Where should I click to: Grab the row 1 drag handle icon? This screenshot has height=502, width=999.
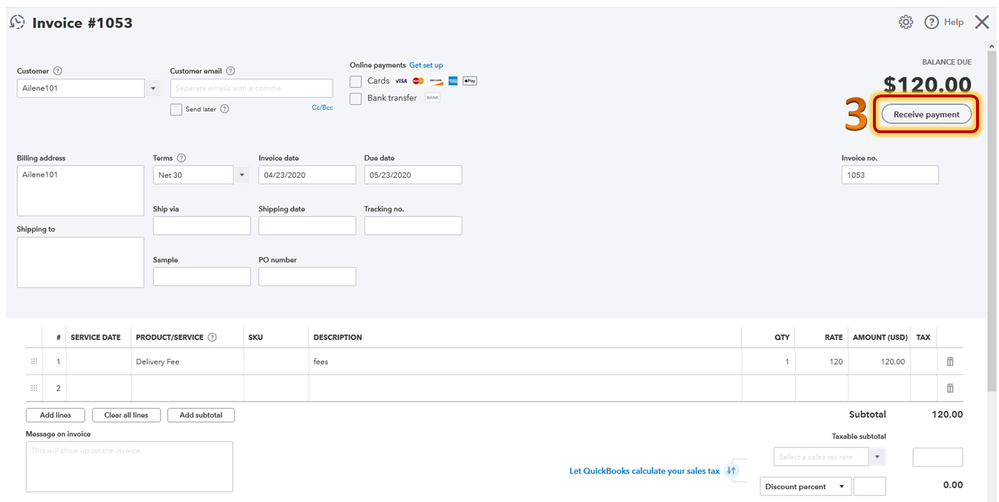(34, 361)
